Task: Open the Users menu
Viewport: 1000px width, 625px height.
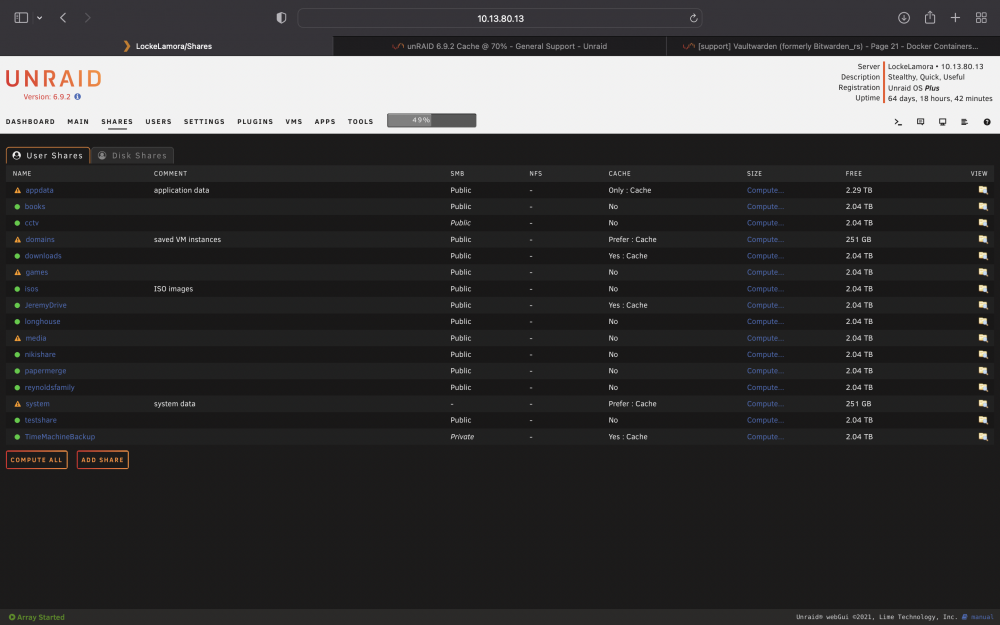Action: [158, 122]
